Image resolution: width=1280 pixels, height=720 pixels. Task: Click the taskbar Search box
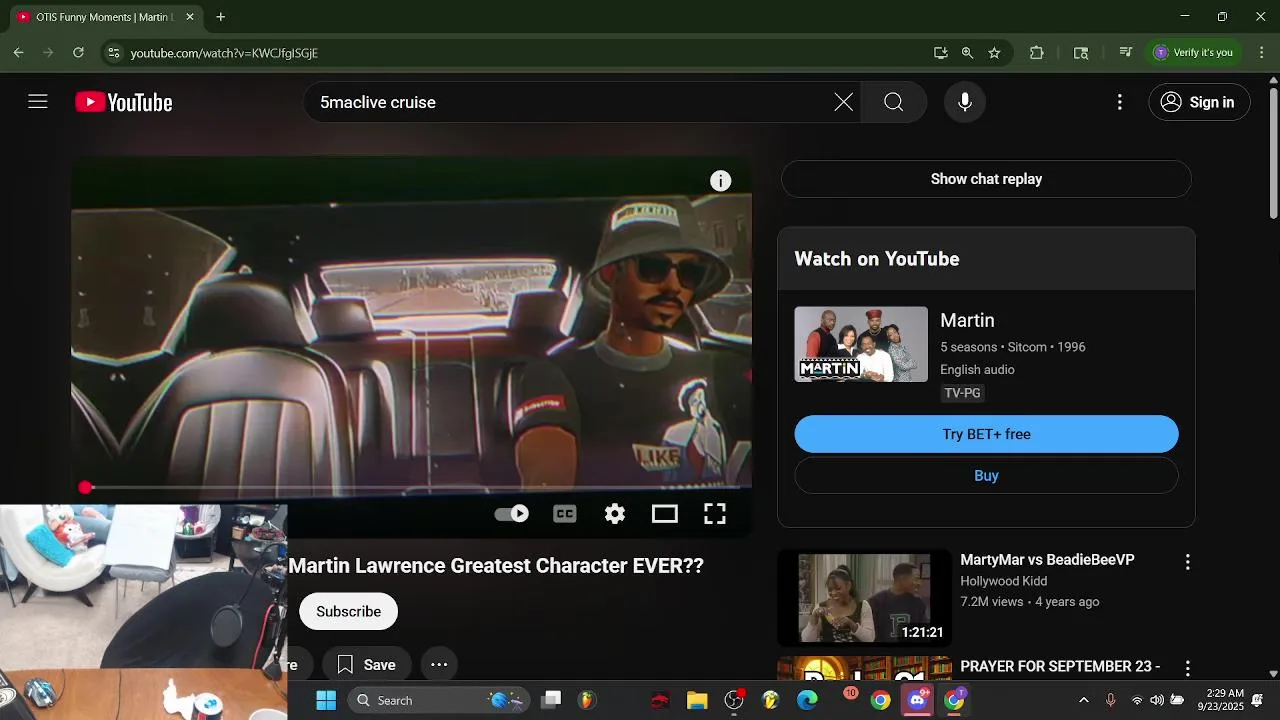coord(438,700)
